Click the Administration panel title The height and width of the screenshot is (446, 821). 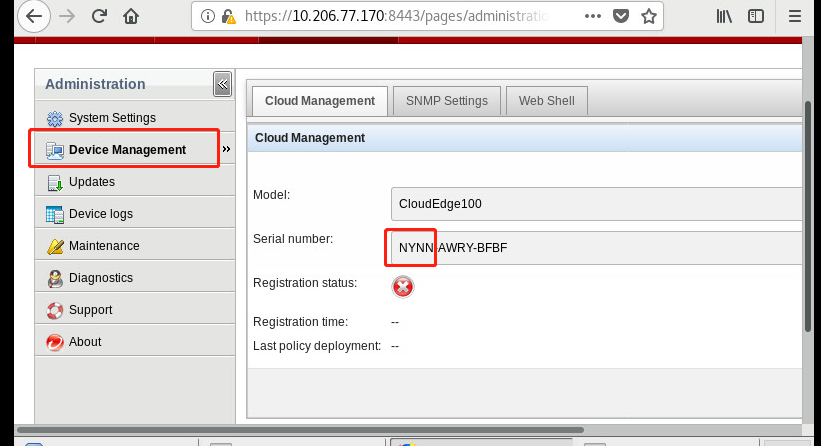pyautogui.click(x=95, y=84)
